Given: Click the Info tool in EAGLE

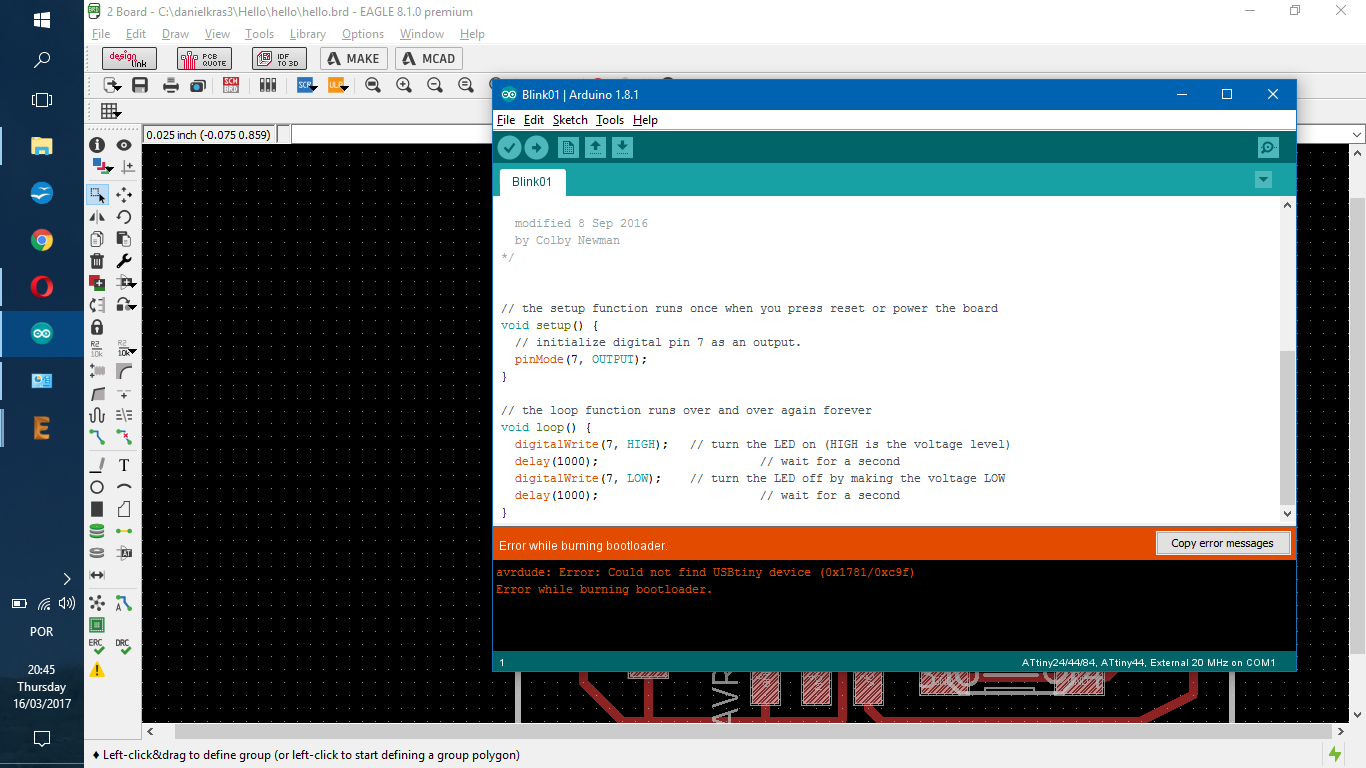Looking at the screenshot, I should point(97,145).
